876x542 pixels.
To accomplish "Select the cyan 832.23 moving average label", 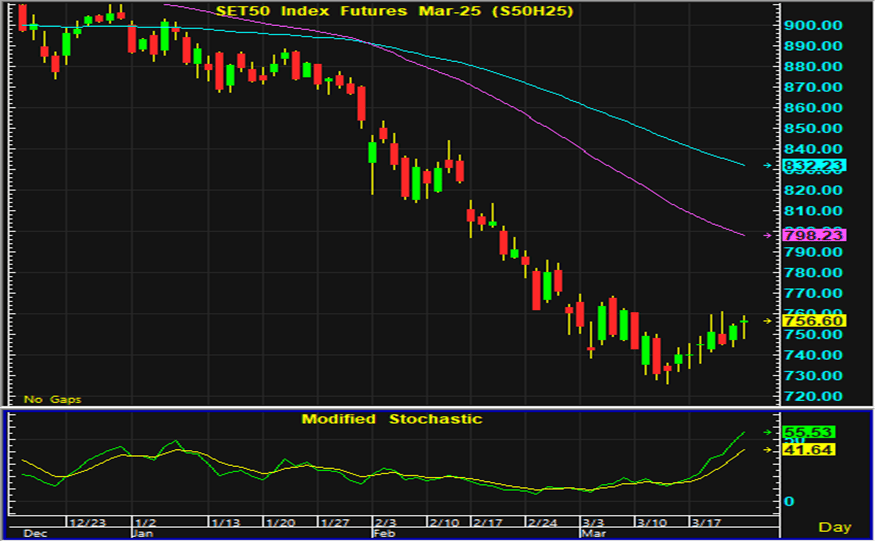I will (x=816, y=165).
